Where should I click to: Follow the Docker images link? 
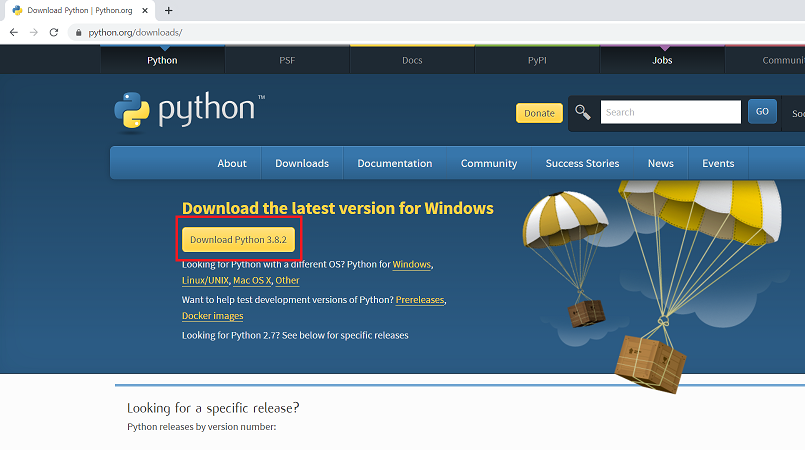click(213, 316)
